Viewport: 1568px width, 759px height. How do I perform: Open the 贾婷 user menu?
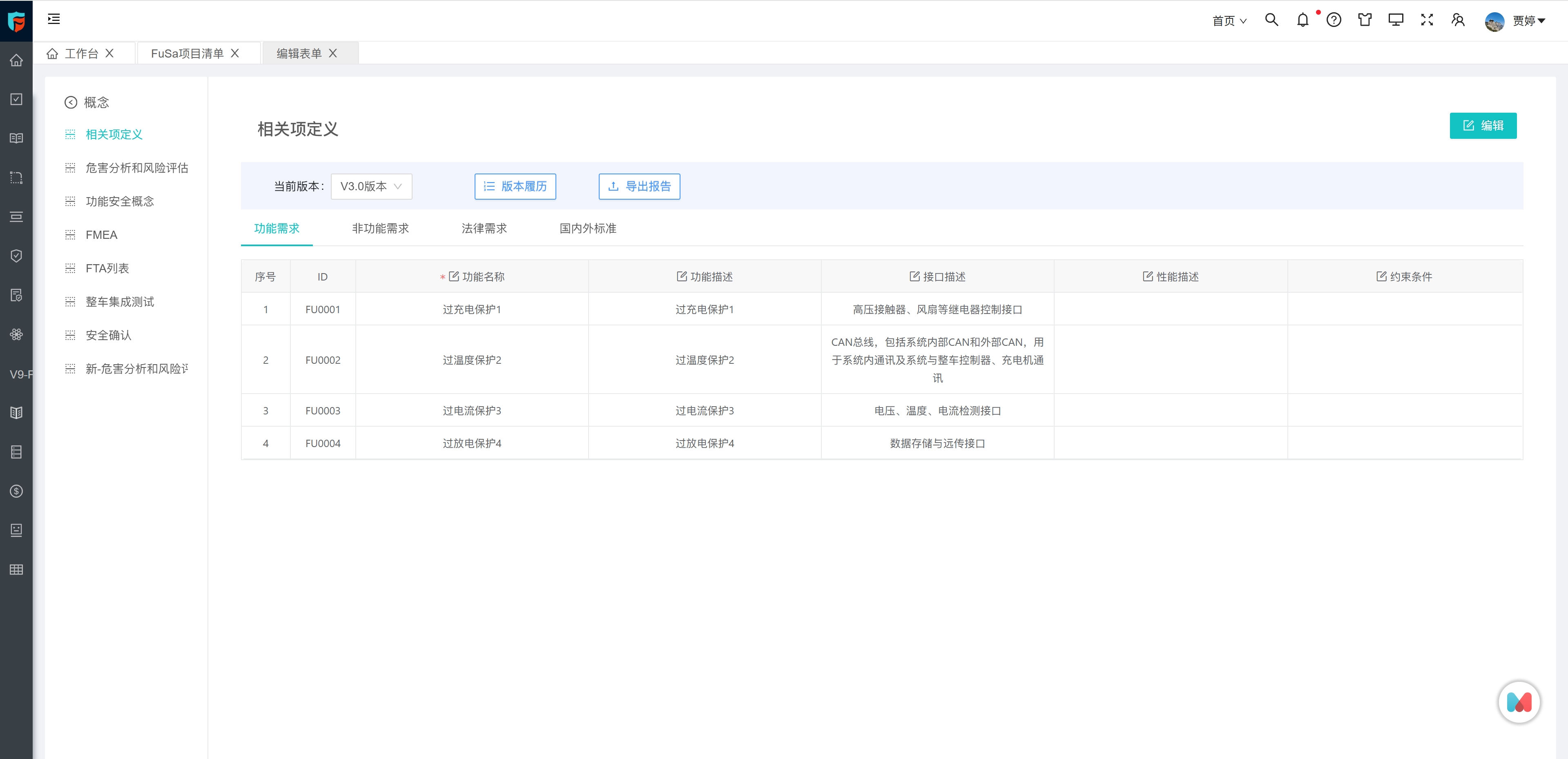[x=1529, y=21]
